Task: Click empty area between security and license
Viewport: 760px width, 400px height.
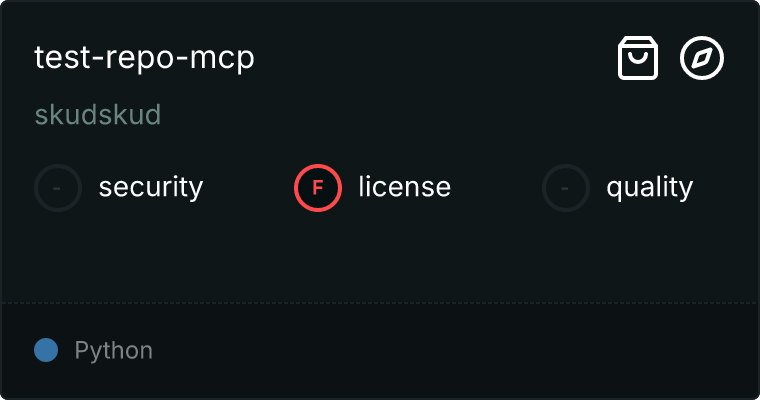Action: pyautogui.click(x=248, y=188)
